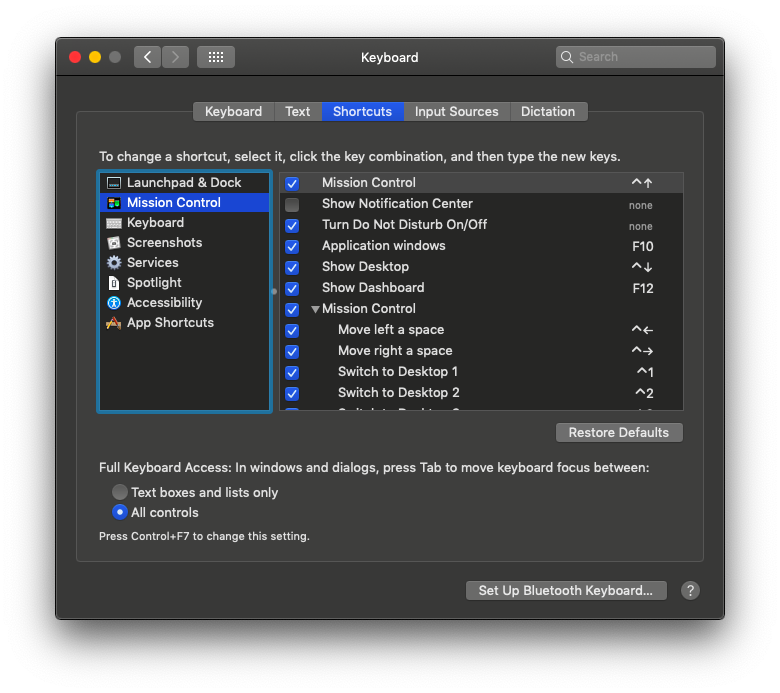Screen dimensions: 780x693
Task: Toggle Turn Do Not Disturb On/Off checkbox
Action: pos(292,225)
